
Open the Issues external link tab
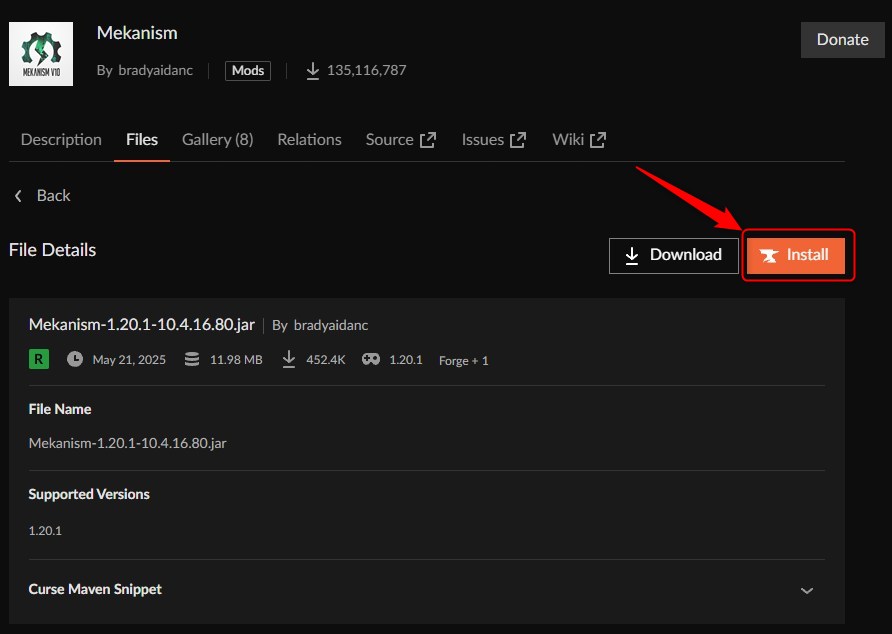tap(494, 139)
